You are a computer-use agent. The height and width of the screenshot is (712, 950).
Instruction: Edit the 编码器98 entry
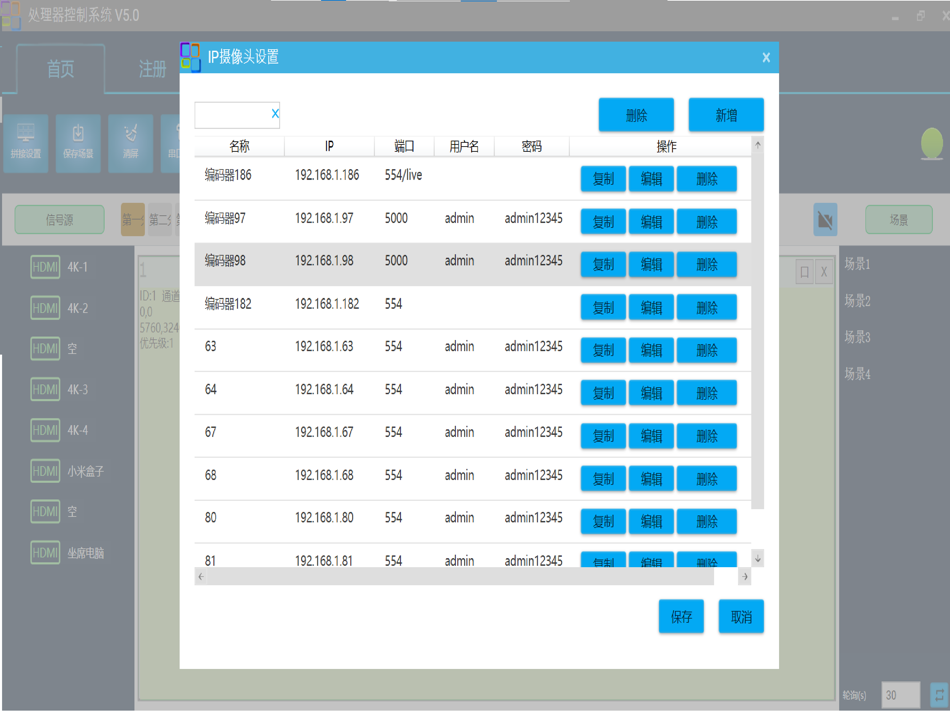coord(651,264)
